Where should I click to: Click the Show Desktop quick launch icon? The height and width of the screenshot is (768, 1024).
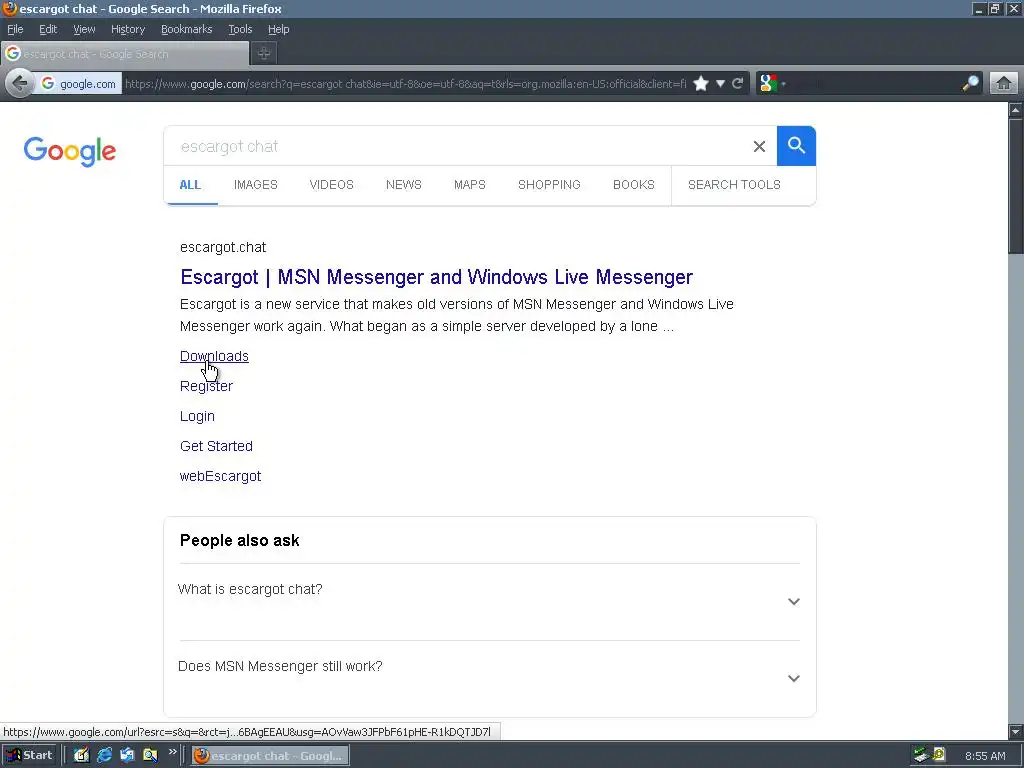[81, 756]
